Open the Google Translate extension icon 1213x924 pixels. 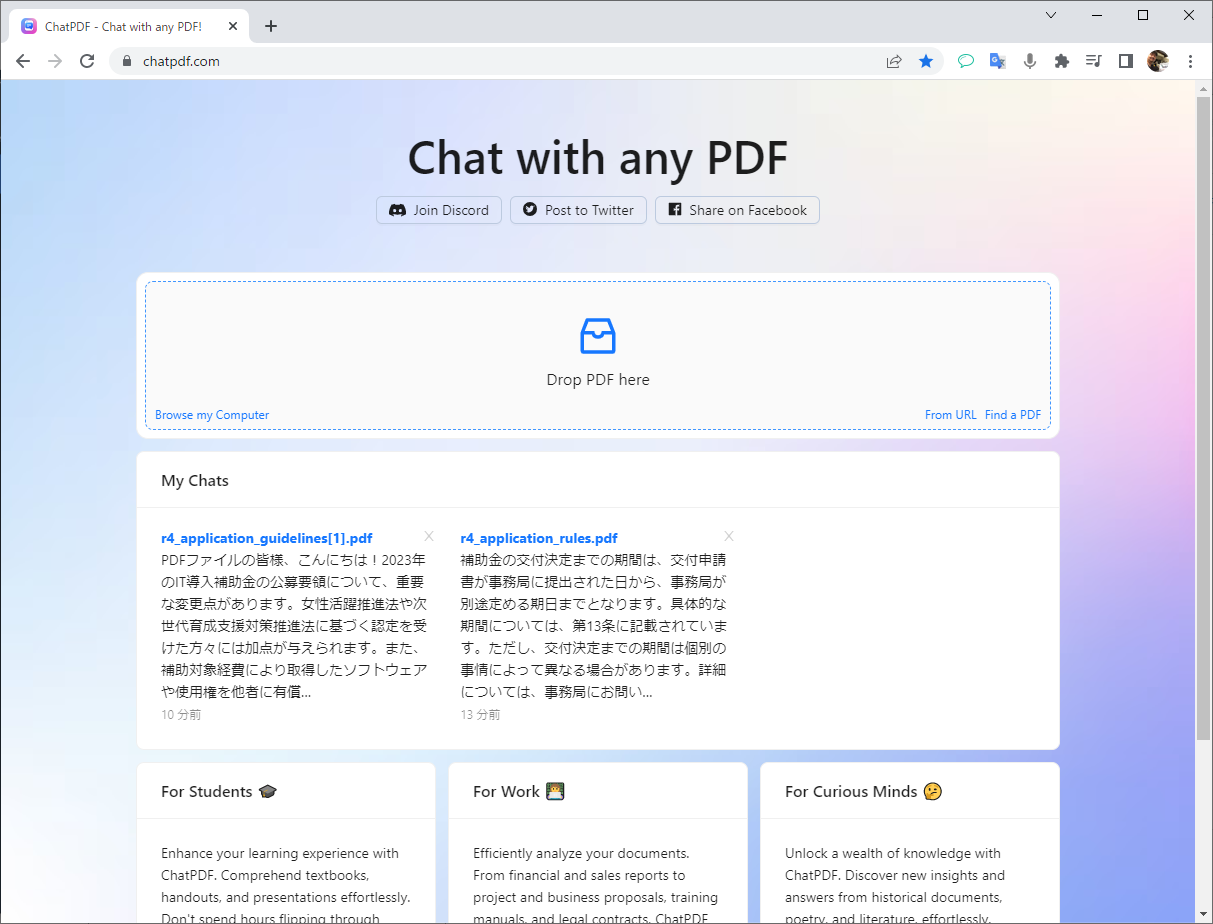pyautogui.click(x=997, y=61)
